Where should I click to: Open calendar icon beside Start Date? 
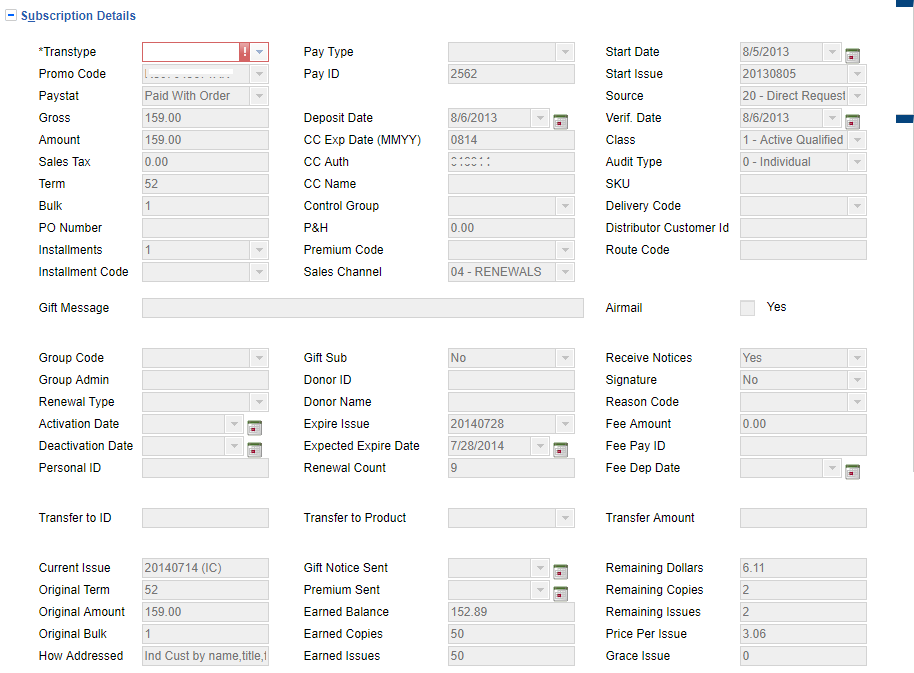(853, 55)
